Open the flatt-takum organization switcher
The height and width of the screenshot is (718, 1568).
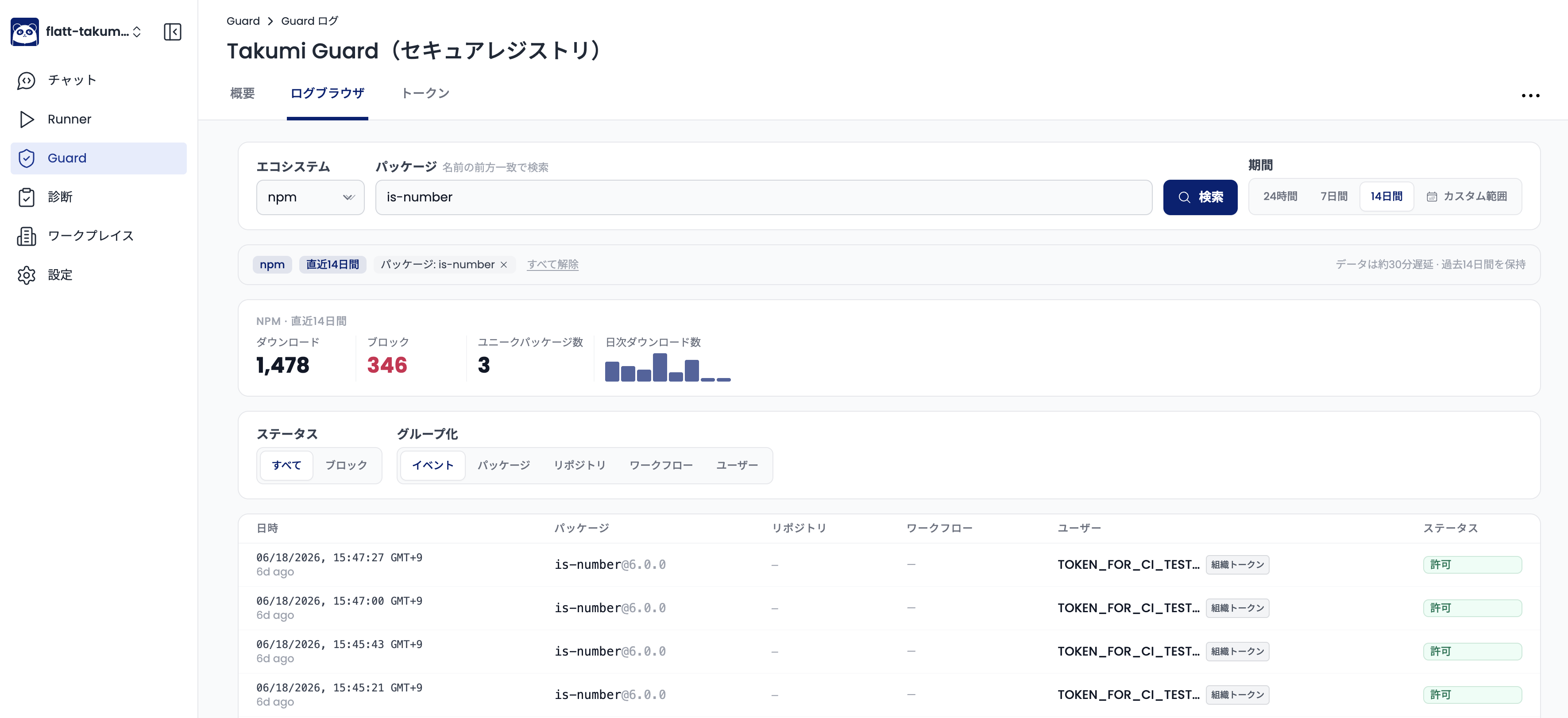point(94,31)
